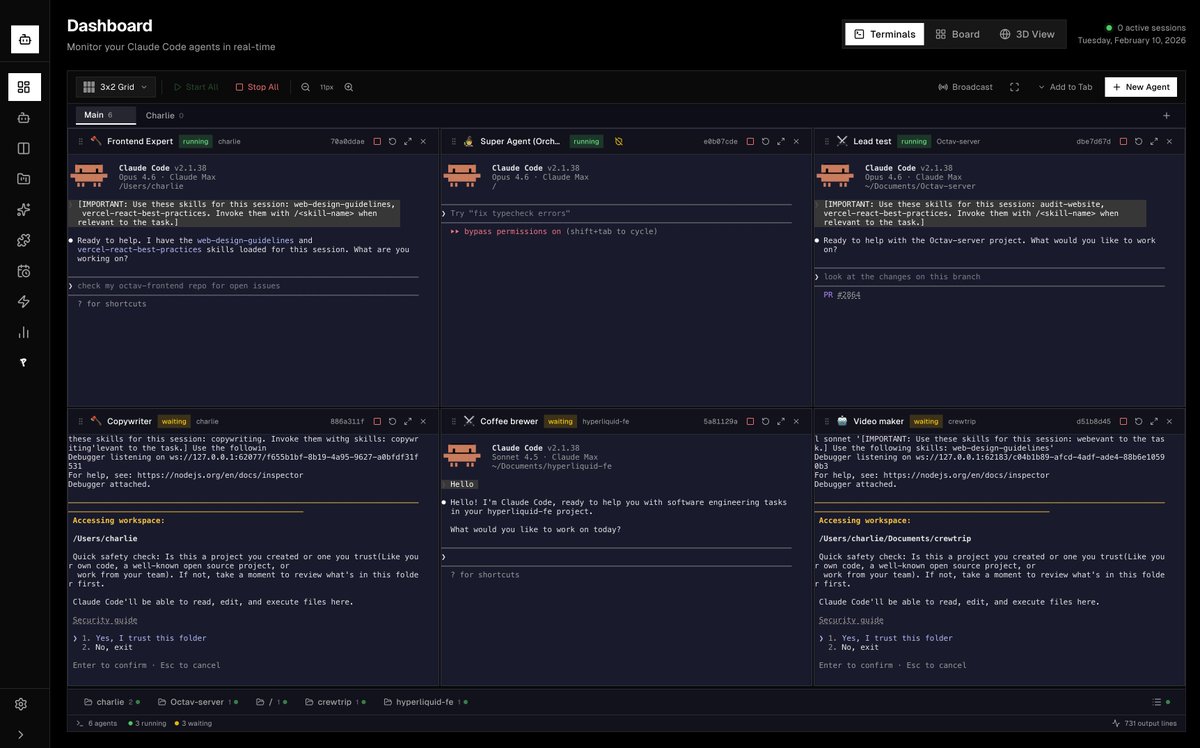Click the Stop All button
Screen dimensions: 1200x748
coord(257,87)
